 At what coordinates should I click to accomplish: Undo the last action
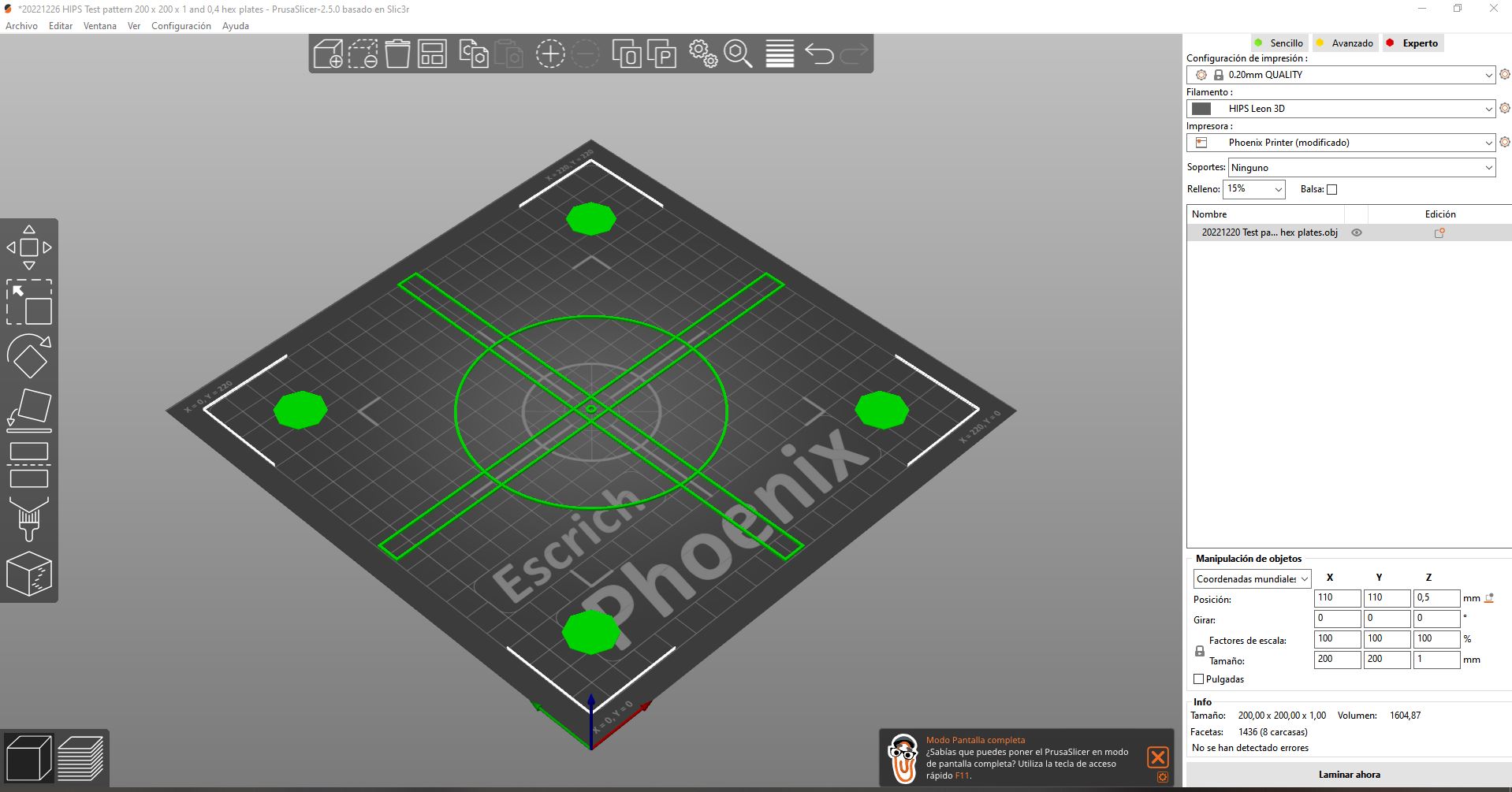click(820, 54)
